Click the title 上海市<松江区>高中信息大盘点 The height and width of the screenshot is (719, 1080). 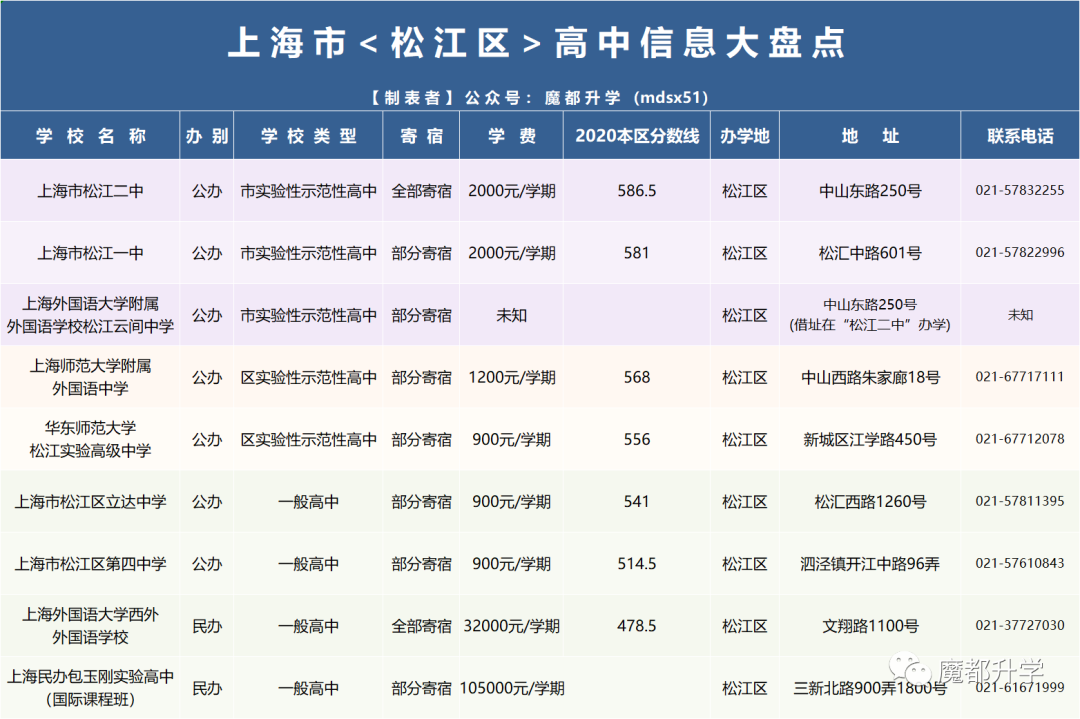coord(537,43)
